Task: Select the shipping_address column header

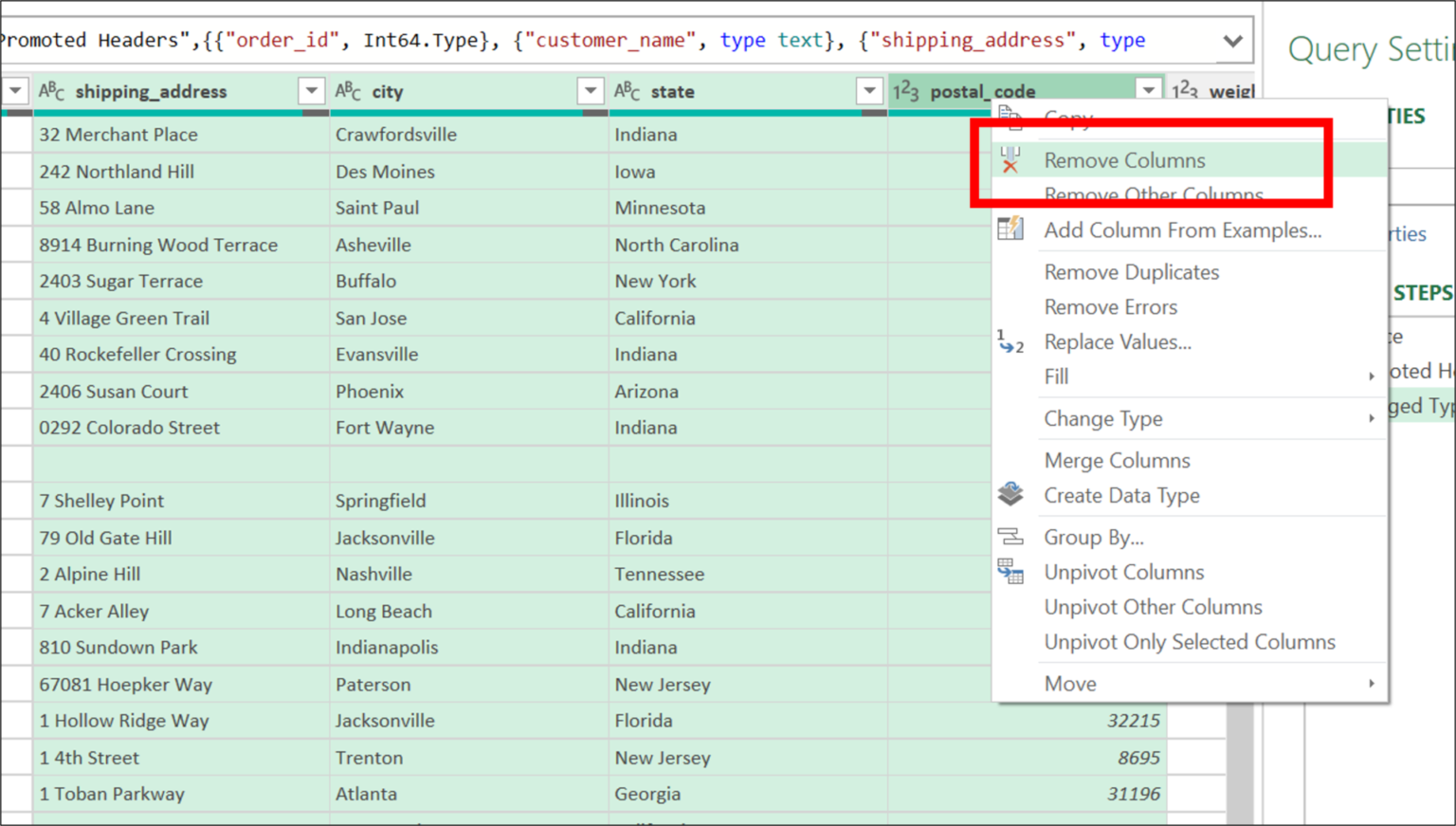Action: coord(181,91)
